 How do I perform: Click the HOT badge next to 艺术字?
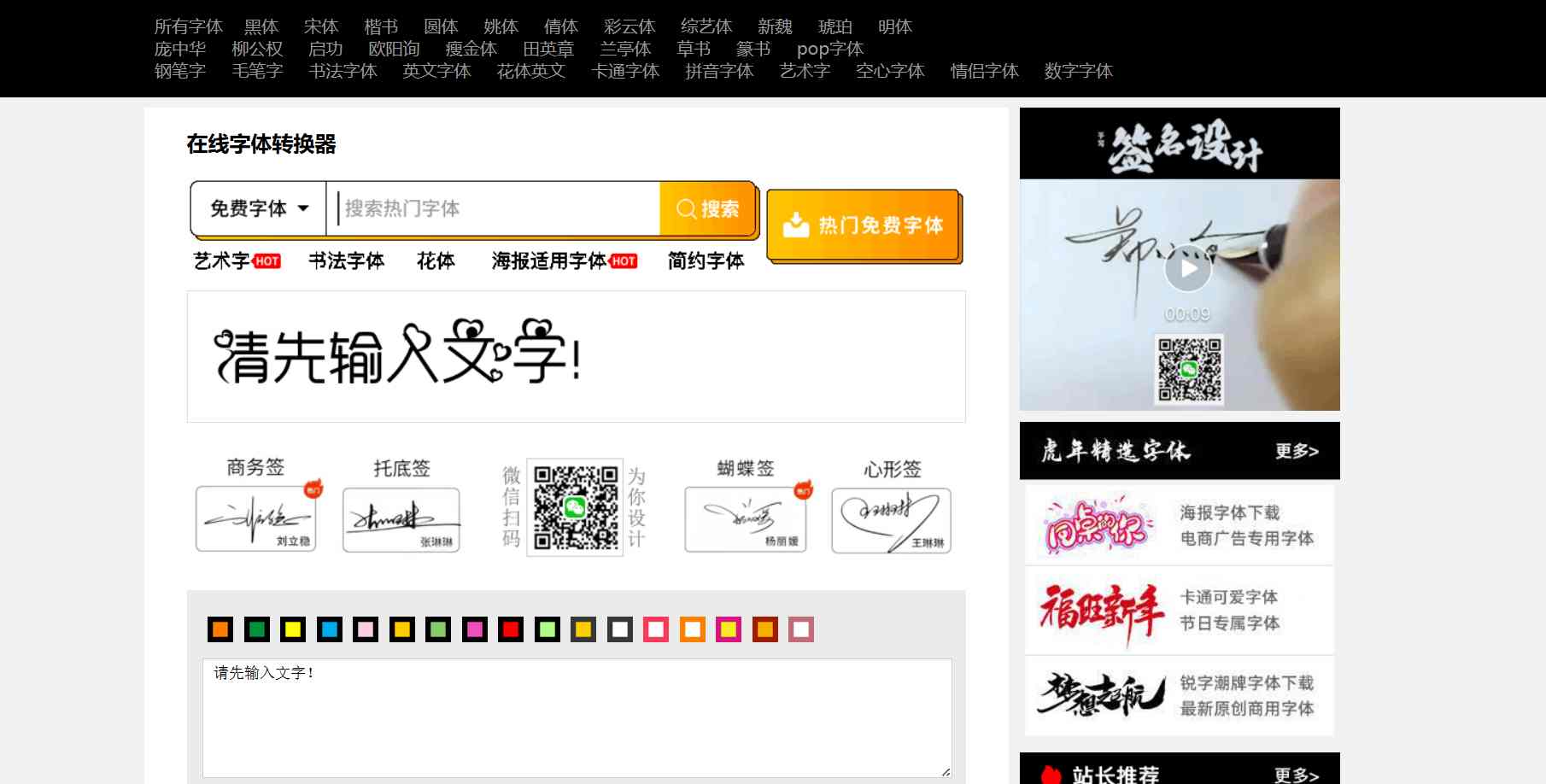[267, 261]
